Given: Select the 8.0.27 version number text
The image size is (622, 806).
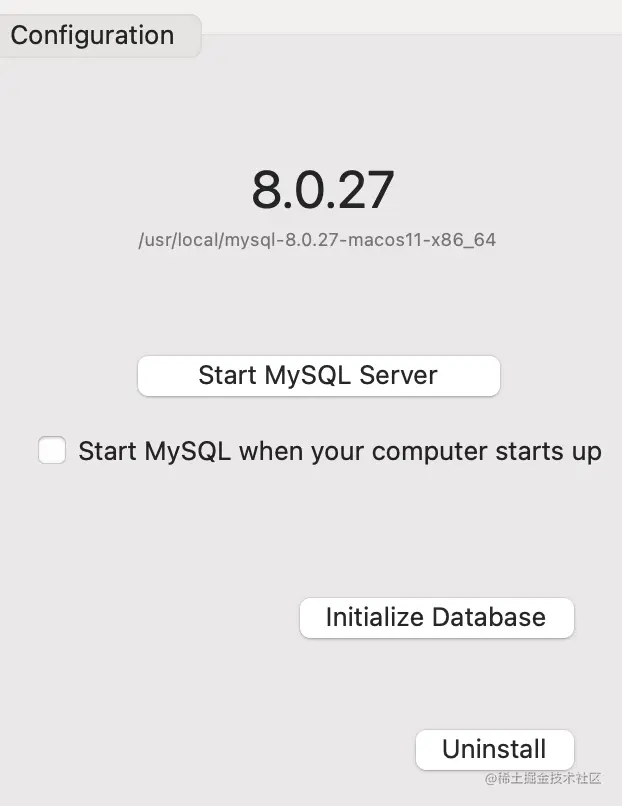Looking at the screenshot, I should pos(323,190).
